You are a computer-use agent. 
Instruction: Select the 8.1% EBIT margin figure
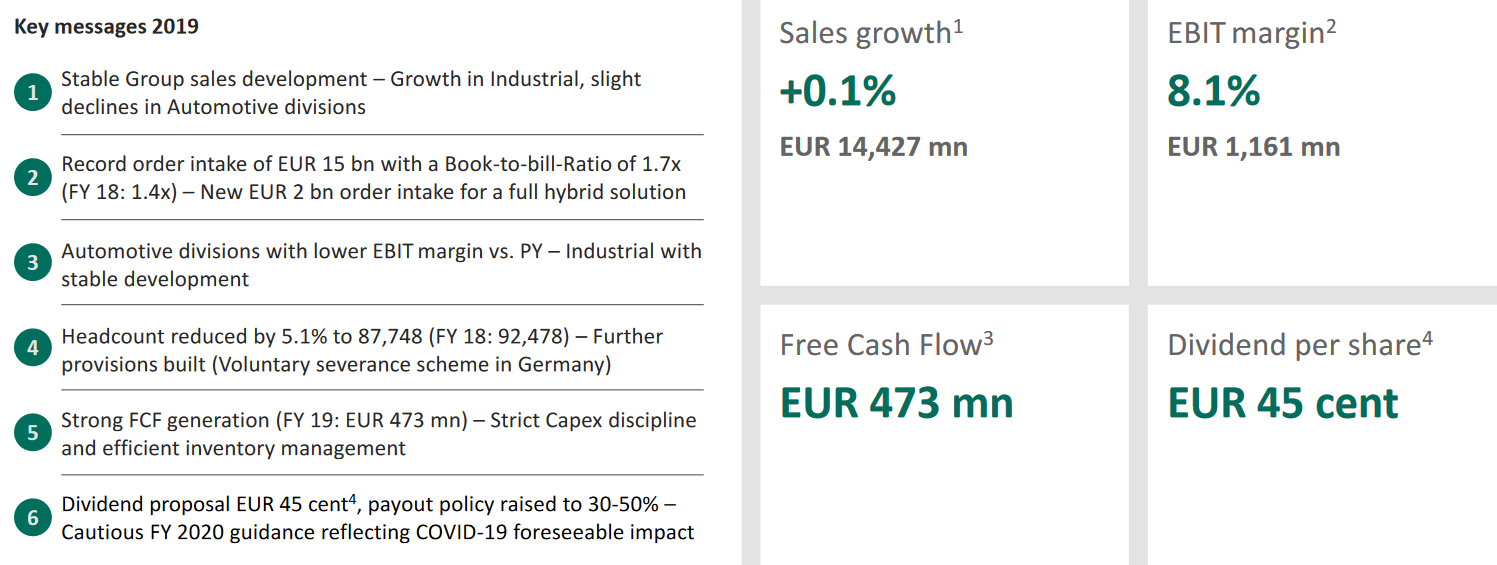1214,91
